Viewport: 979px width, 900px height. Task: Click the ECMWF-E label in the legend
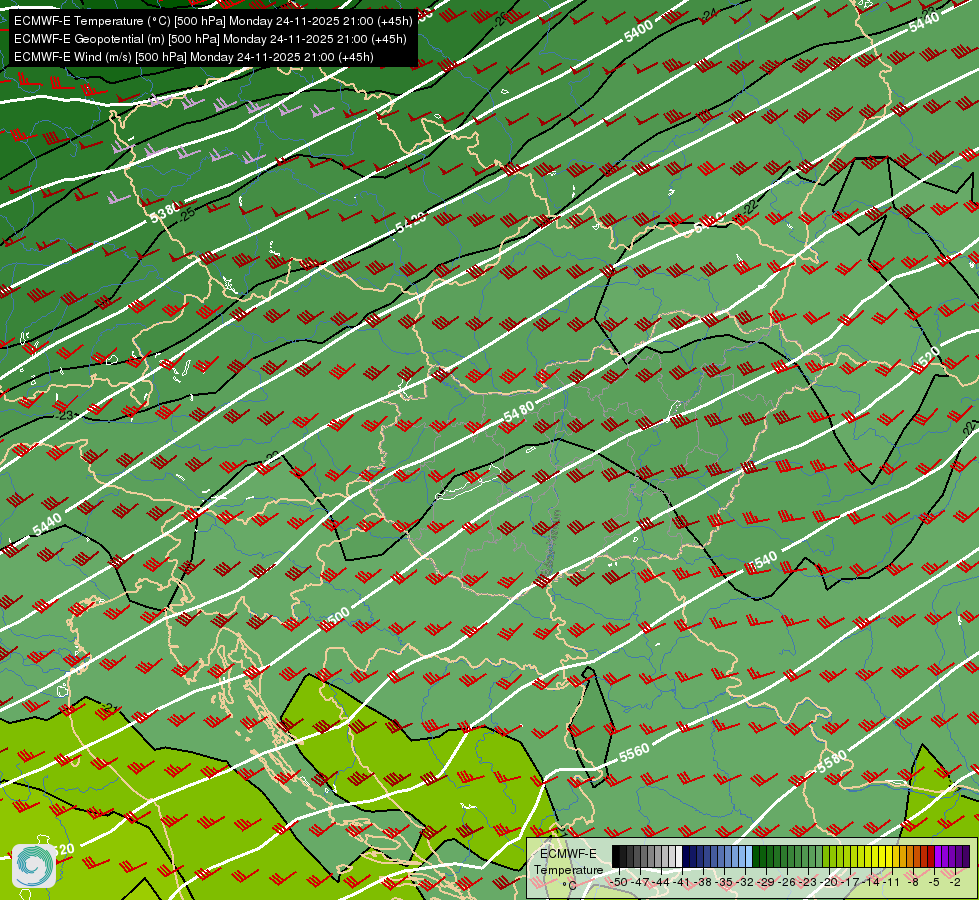click(568, 854)
